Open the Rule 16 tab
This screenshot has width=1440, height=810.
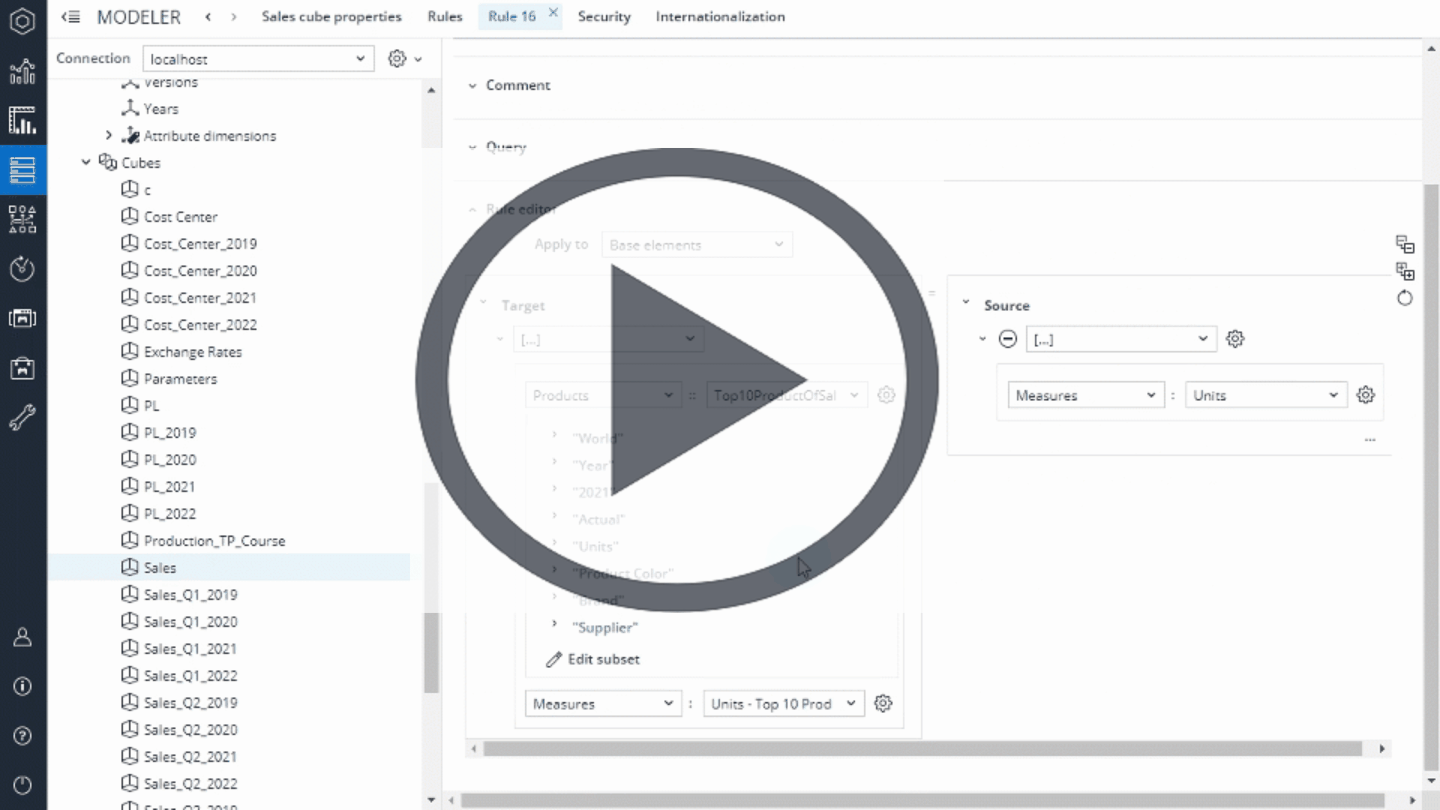511,16
